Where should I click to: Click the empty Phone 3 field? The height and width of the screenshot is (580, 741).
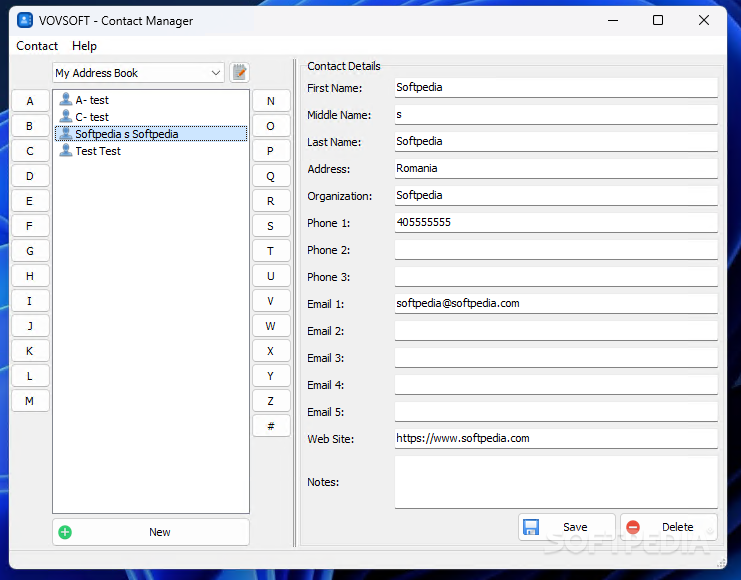[x=556, y=276]
